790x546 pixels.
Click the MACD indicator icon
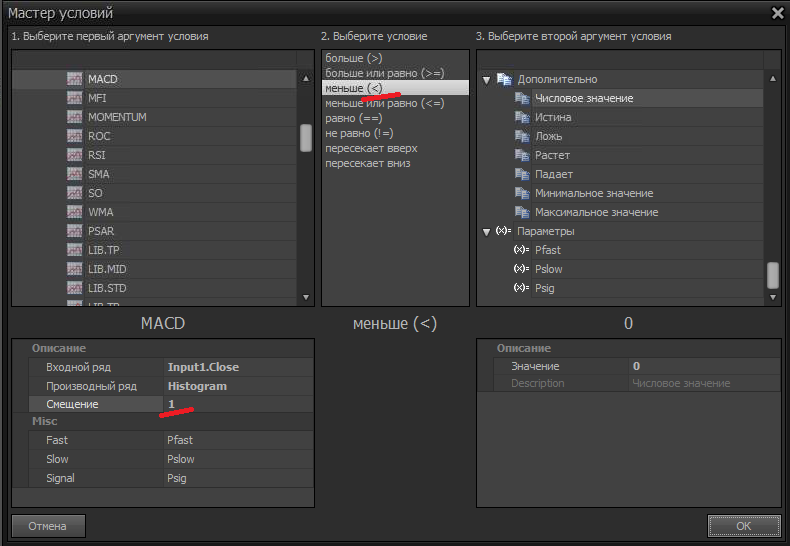(x=74, y=79)
